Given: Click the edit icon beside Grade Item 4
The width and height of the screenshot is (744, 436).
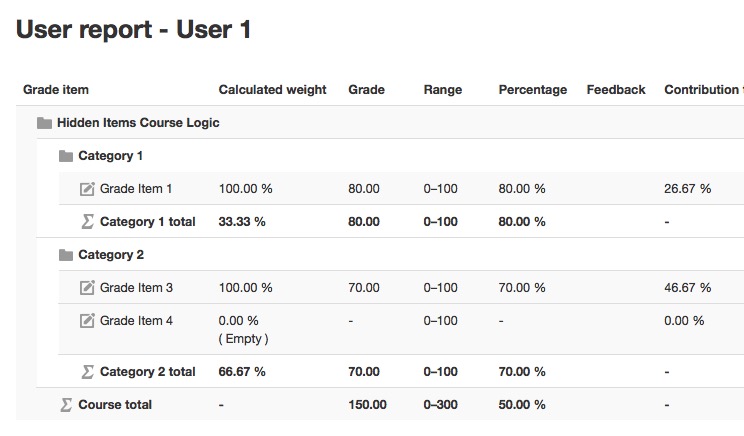Looking at the screenshot, I should coord(87,321).
